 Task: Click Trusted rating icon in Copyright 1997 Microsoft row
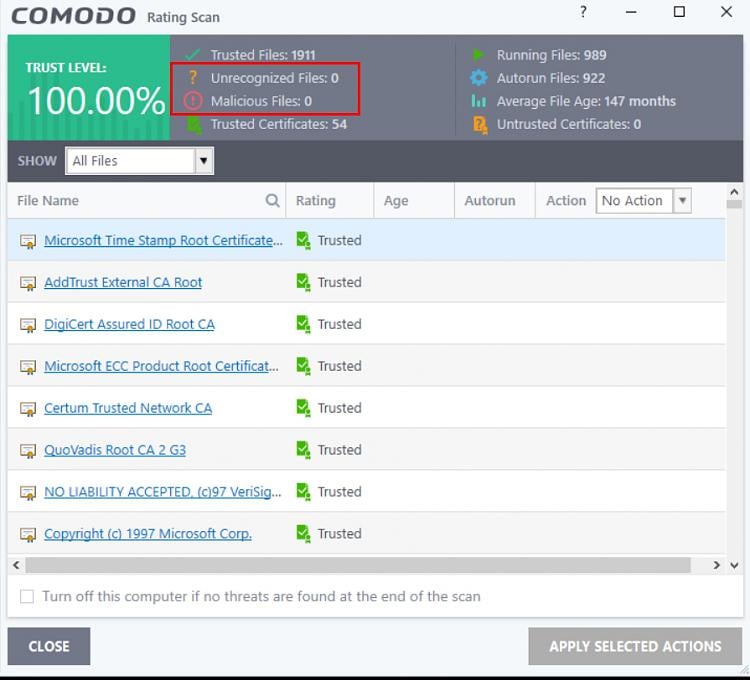(x=303, y=534)
